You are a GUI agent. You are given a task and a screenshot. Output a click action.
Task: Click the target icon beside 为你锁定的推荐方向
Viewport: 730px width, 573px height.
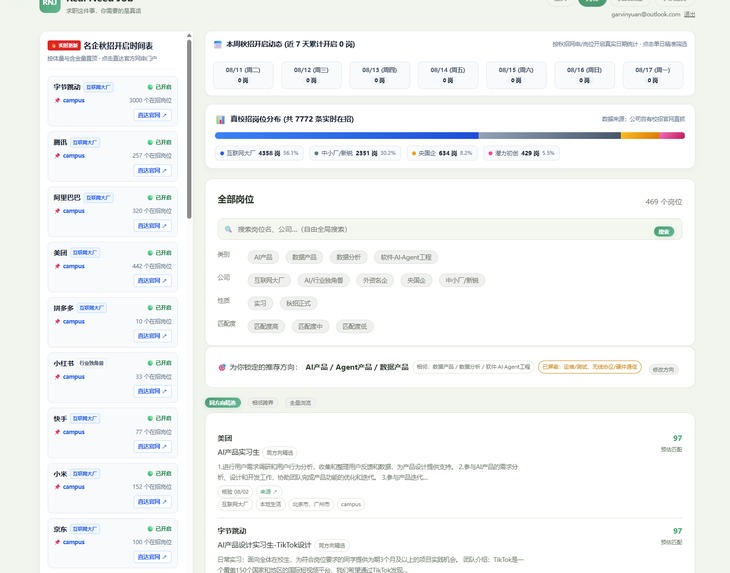[x=222, y=367]
